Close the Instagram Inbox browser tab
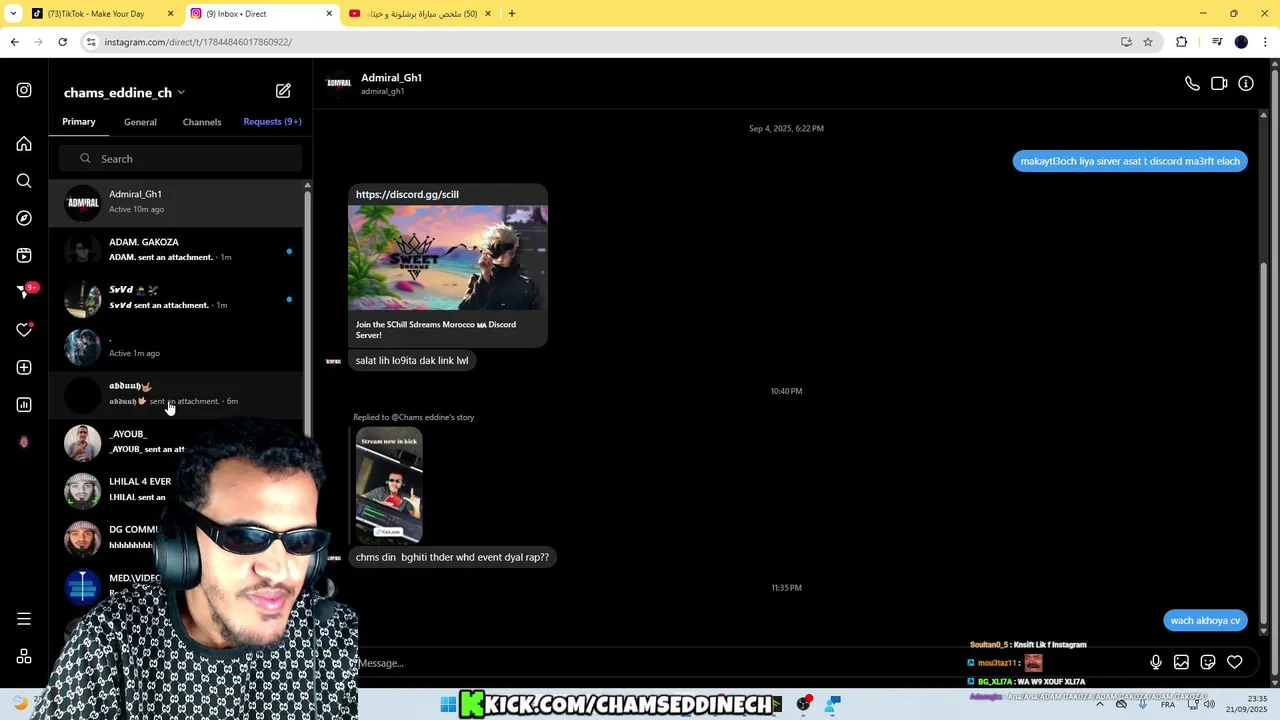This screenshot has height=720, width=1280. pos(329,14)
